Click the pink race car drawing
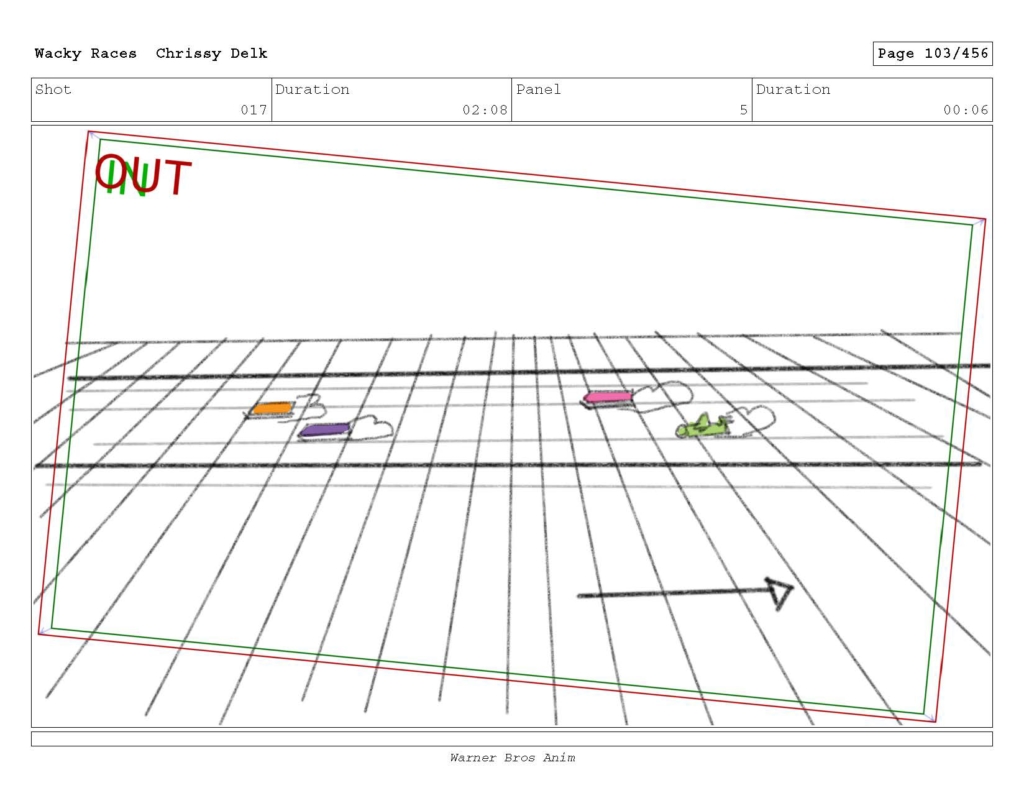The width and height of the screenshot is (1024, 793). pyautogui.click(x=607, y=397)
